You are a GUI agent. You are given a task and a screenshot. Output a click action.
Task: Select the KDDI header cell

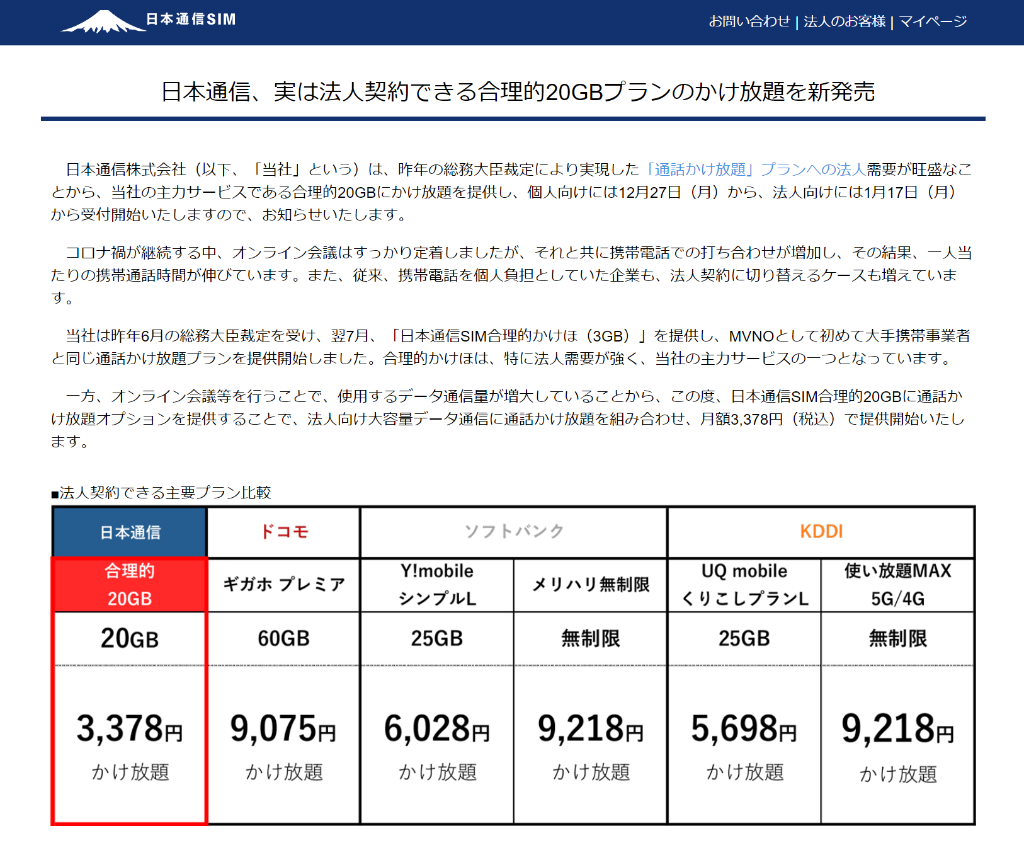click(821, 532)
